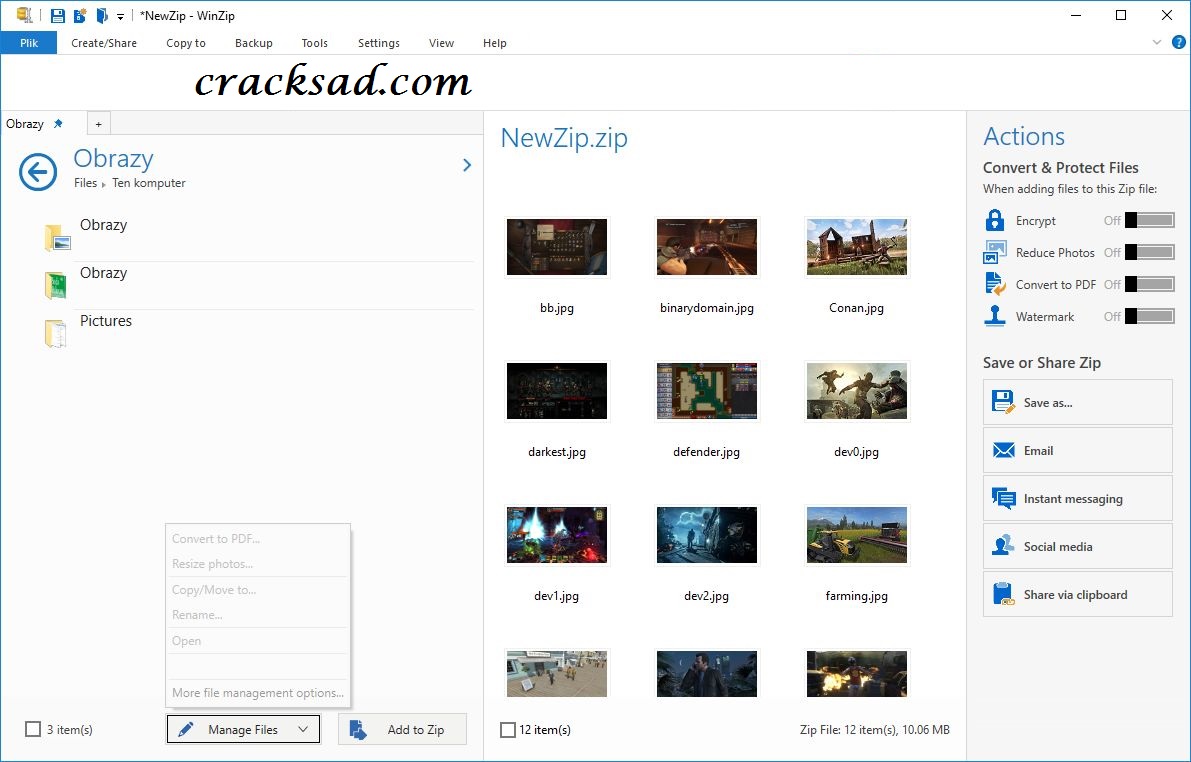Screen dimensions: 1191x762
Task: Turn on the Reduce Photos switch
Action: [1149, 252]
